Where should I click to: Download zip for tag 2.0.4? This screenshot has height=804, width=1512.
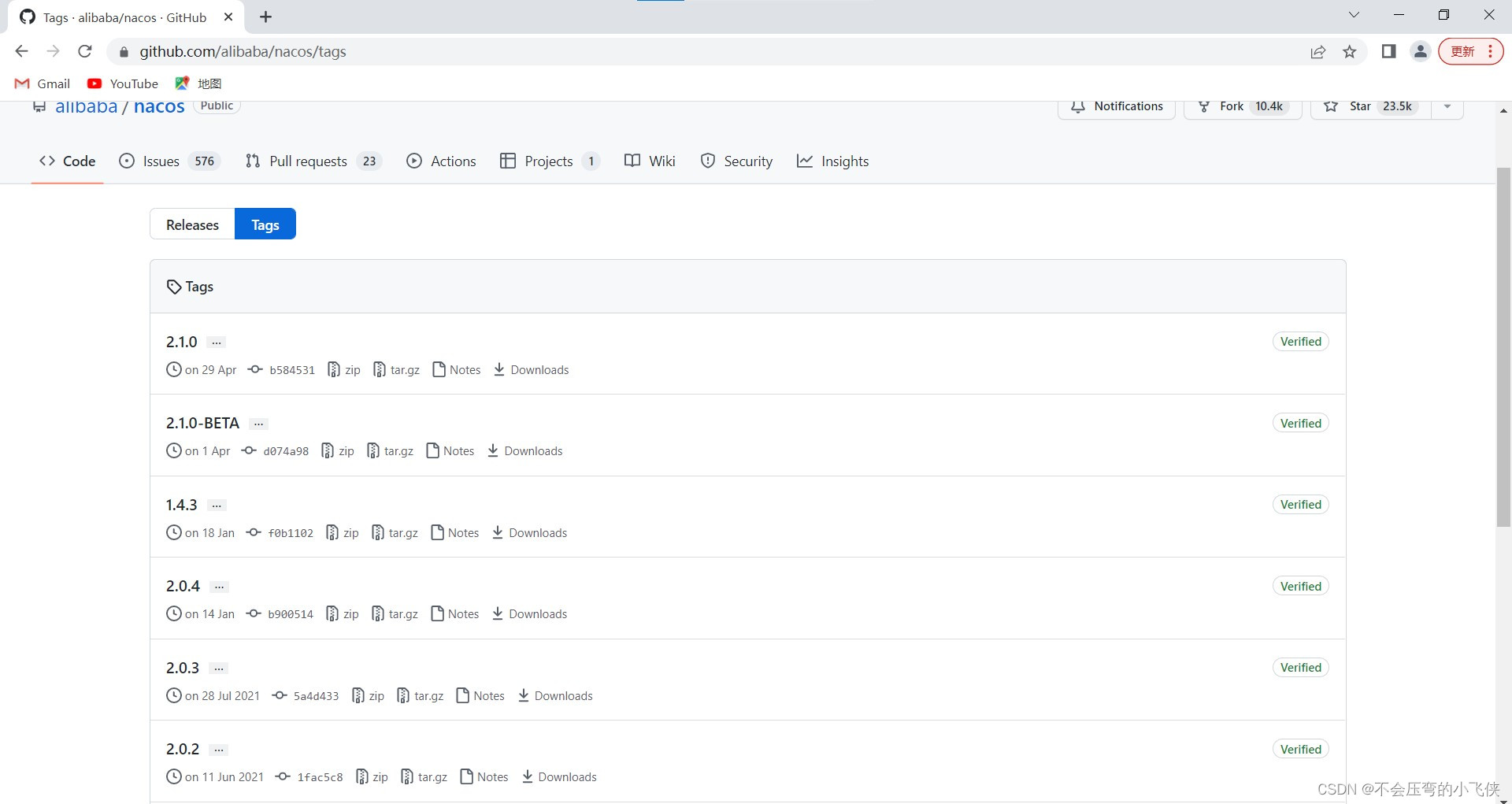click(x=343, y=614)
